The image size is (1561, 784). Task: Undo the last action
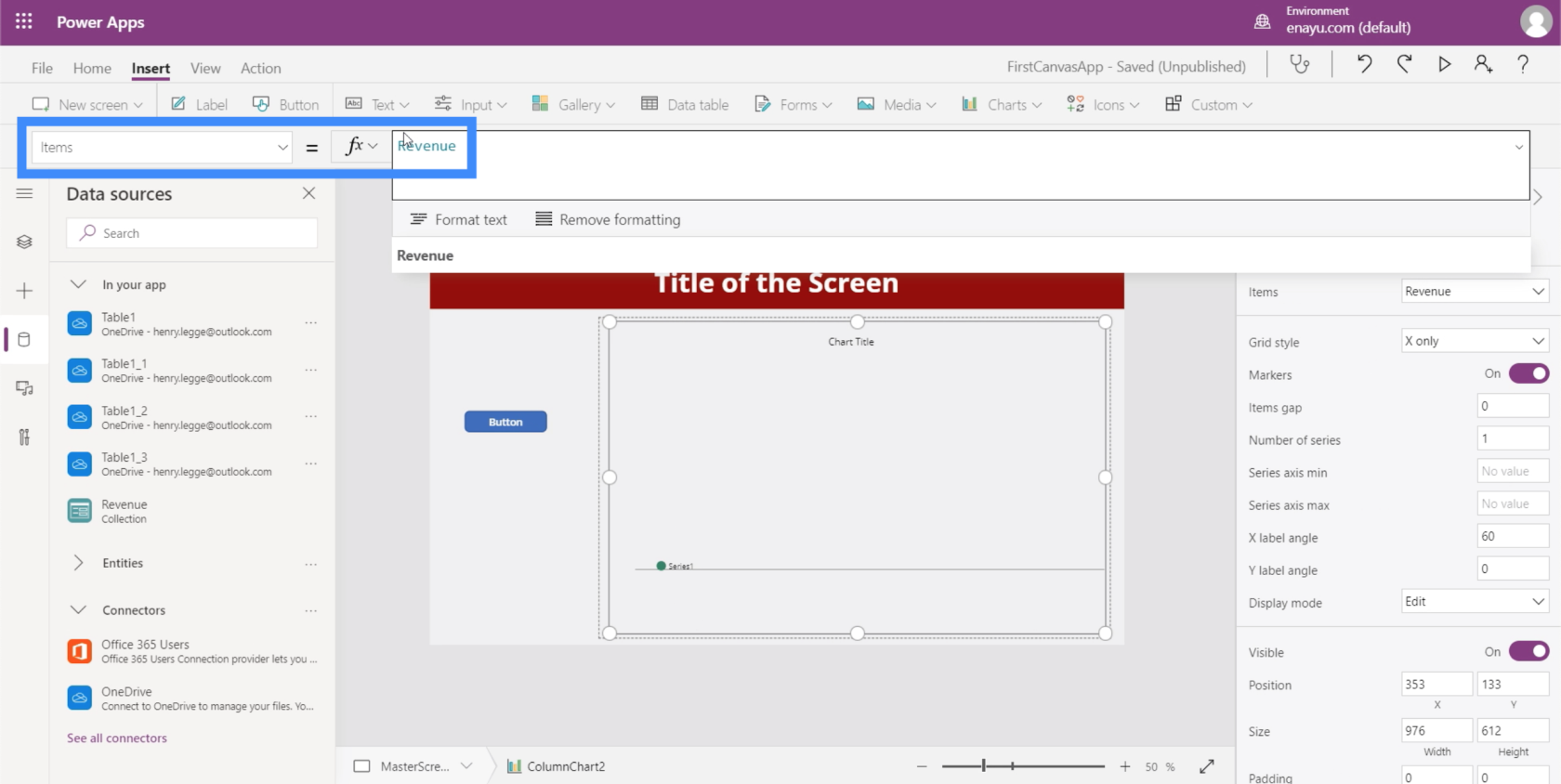pyautogui.click(x=1364, y=64)
